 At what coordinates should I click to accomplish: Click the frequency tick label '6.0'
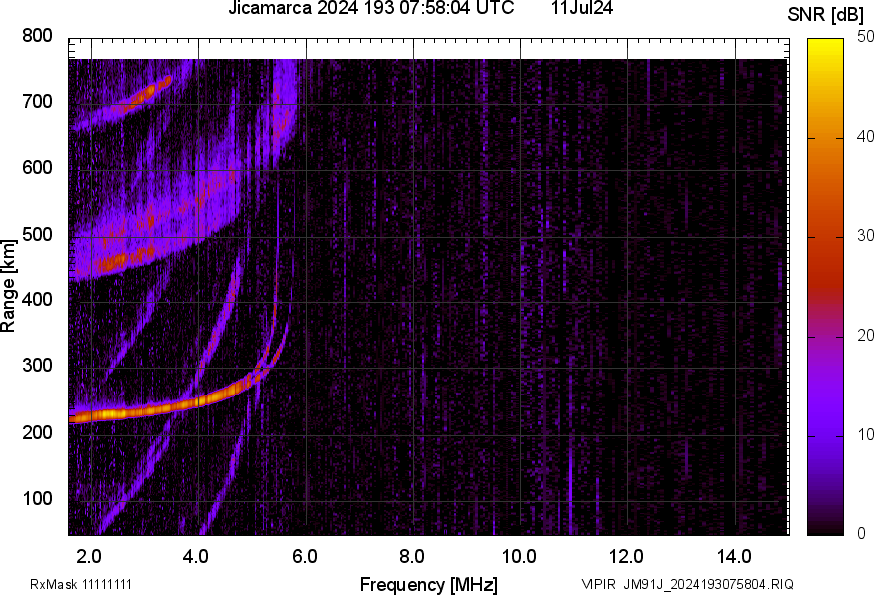304,557
